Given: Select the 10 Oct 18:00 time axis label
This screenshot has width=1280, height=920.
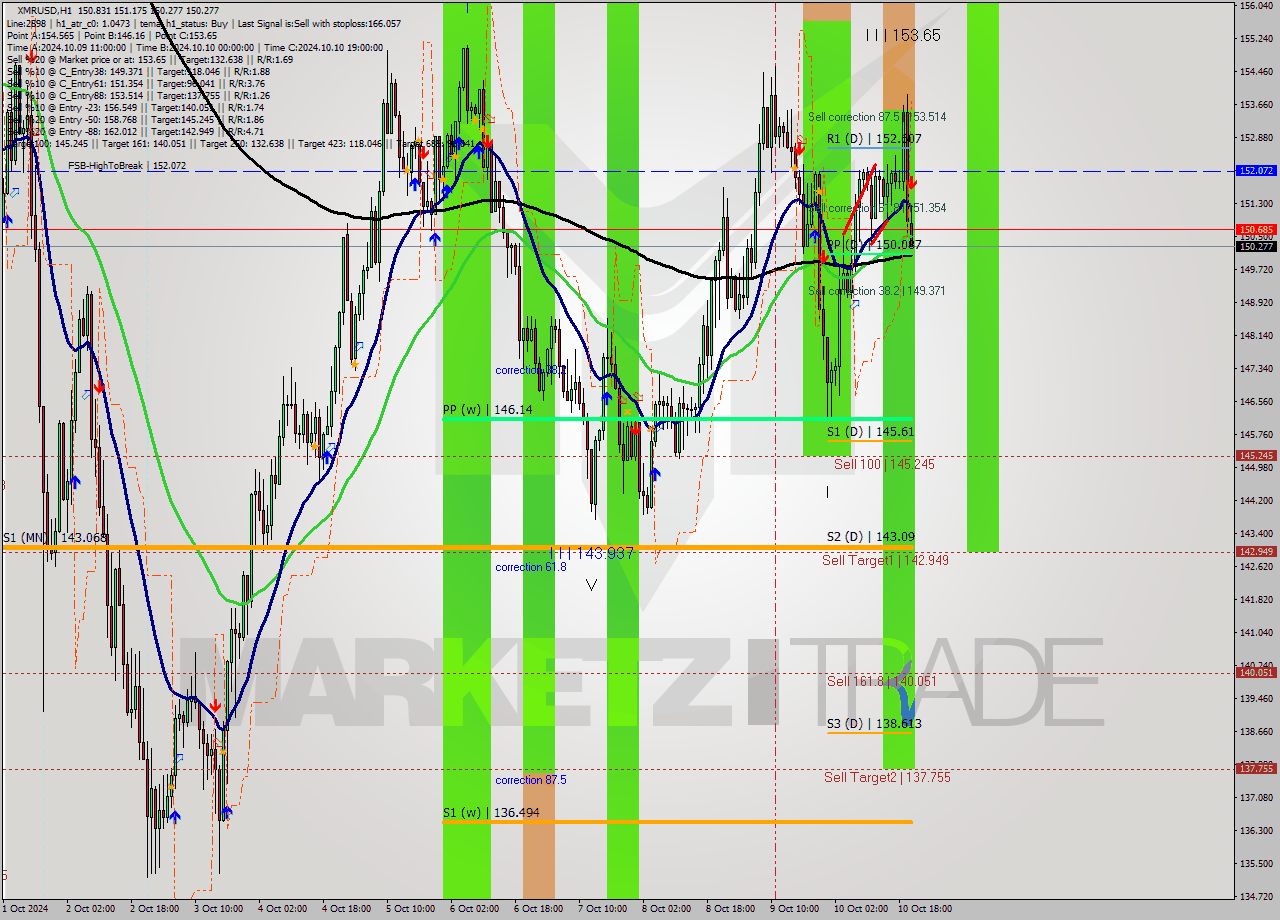Looking at the screenshot, I should coord(925,909).
